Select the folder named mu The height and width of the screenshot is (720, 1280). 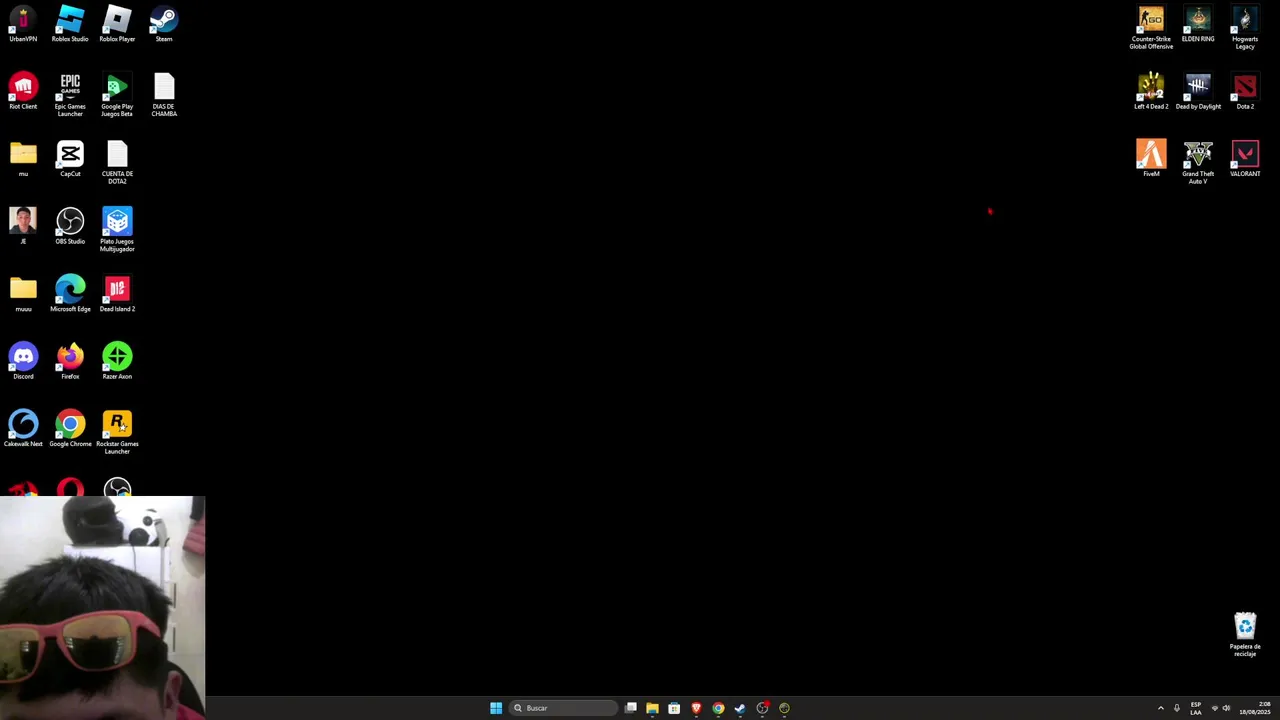click(x=23, y=158)
